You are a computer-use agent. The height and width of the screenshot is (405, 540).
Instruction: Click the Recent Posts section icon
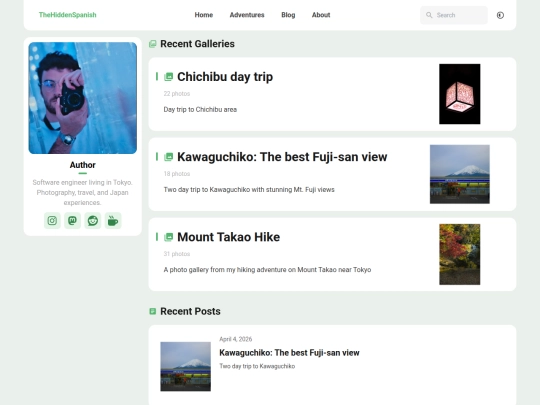coord(153,311)
